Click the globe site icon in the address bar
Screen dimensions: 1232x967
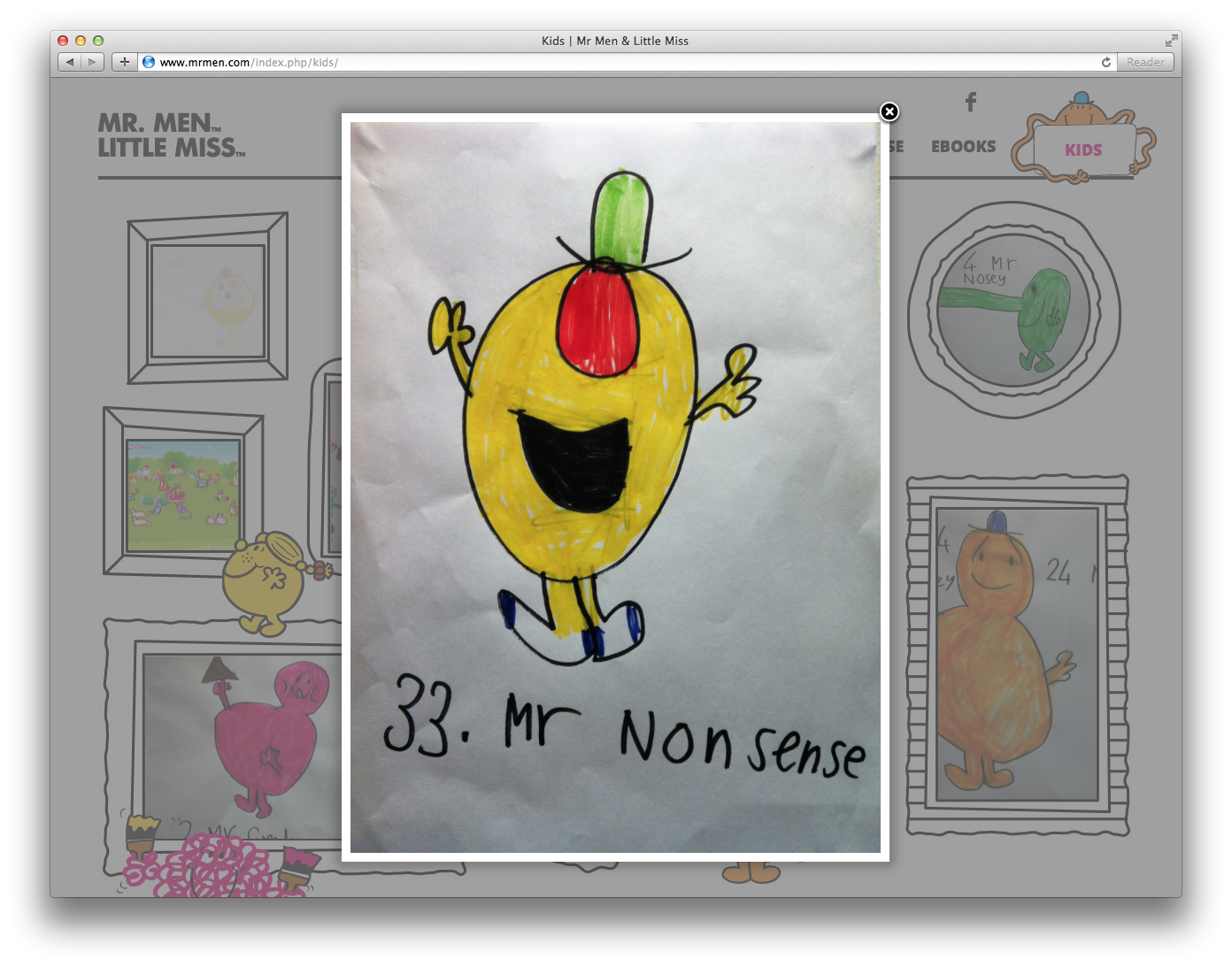[x=149, y=62]
